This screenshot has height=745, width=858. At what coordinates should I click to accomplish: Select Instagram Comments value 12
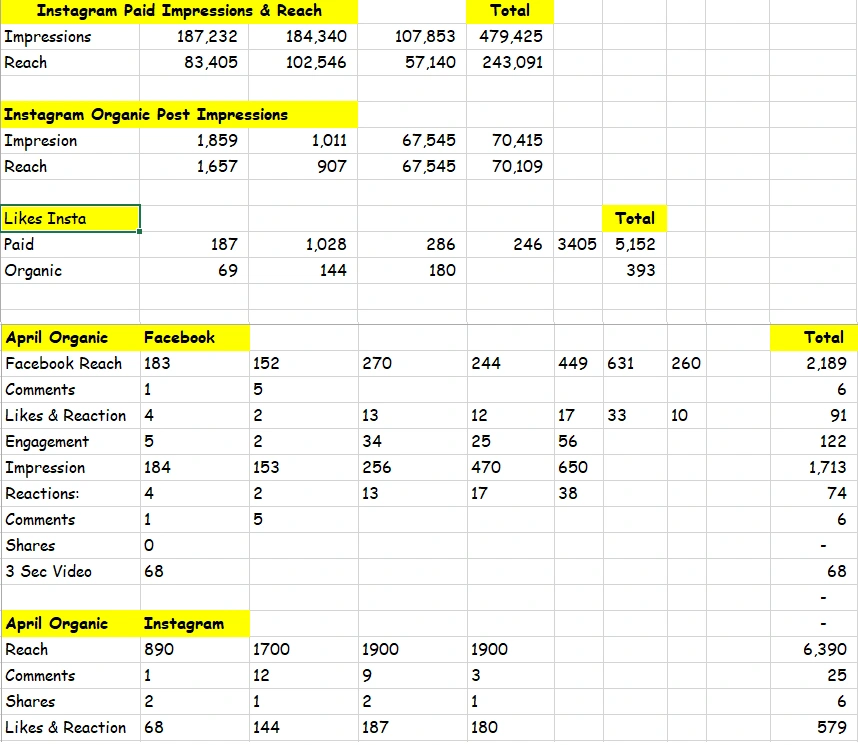coord(304,675)
